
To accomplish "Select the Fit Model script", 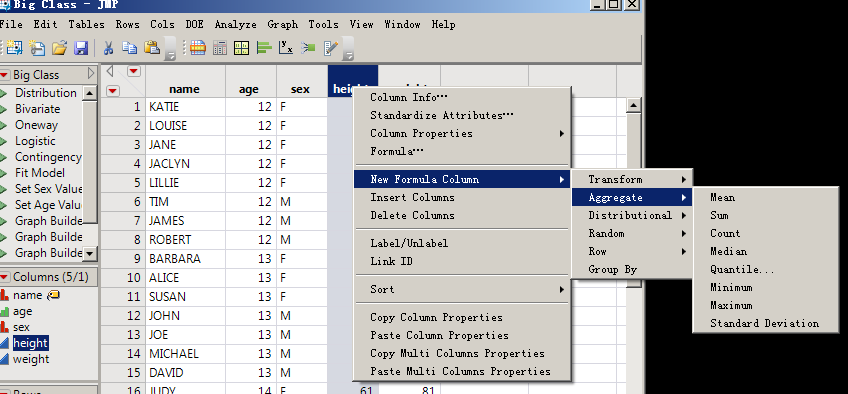I will 39,173.
